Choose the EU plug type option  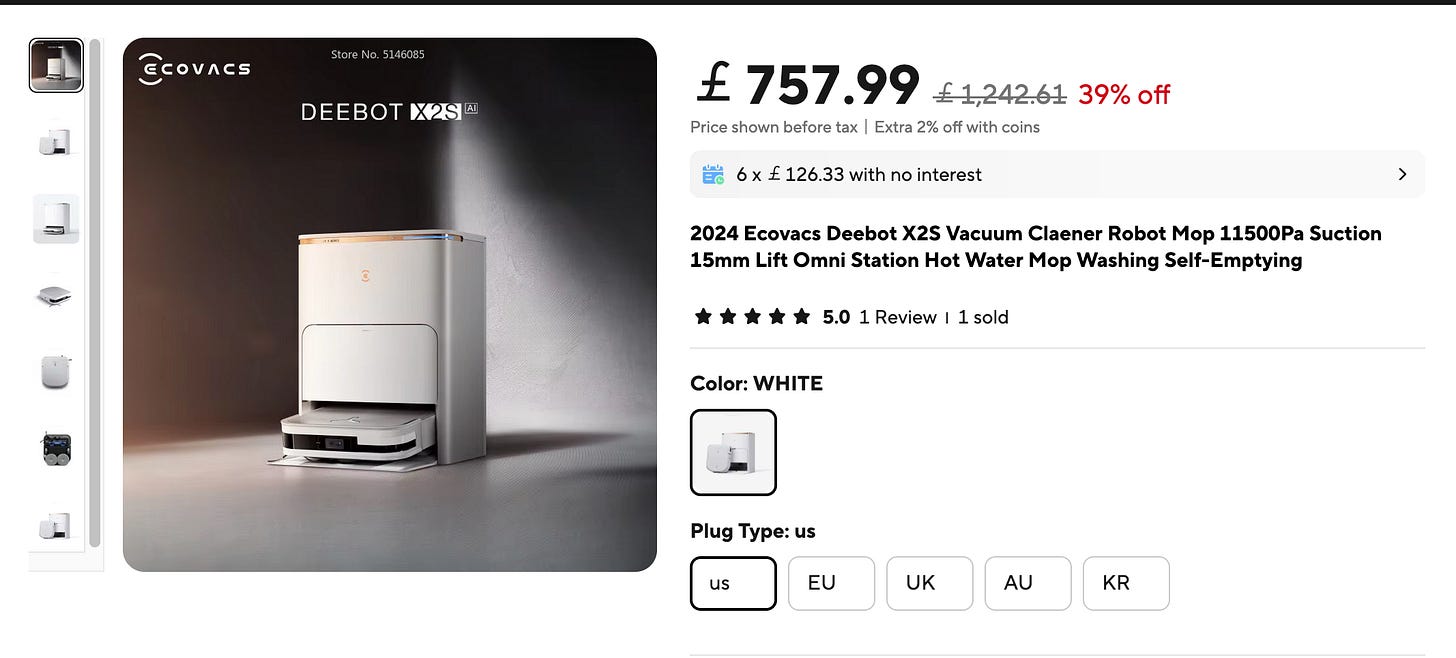point(831,583)
